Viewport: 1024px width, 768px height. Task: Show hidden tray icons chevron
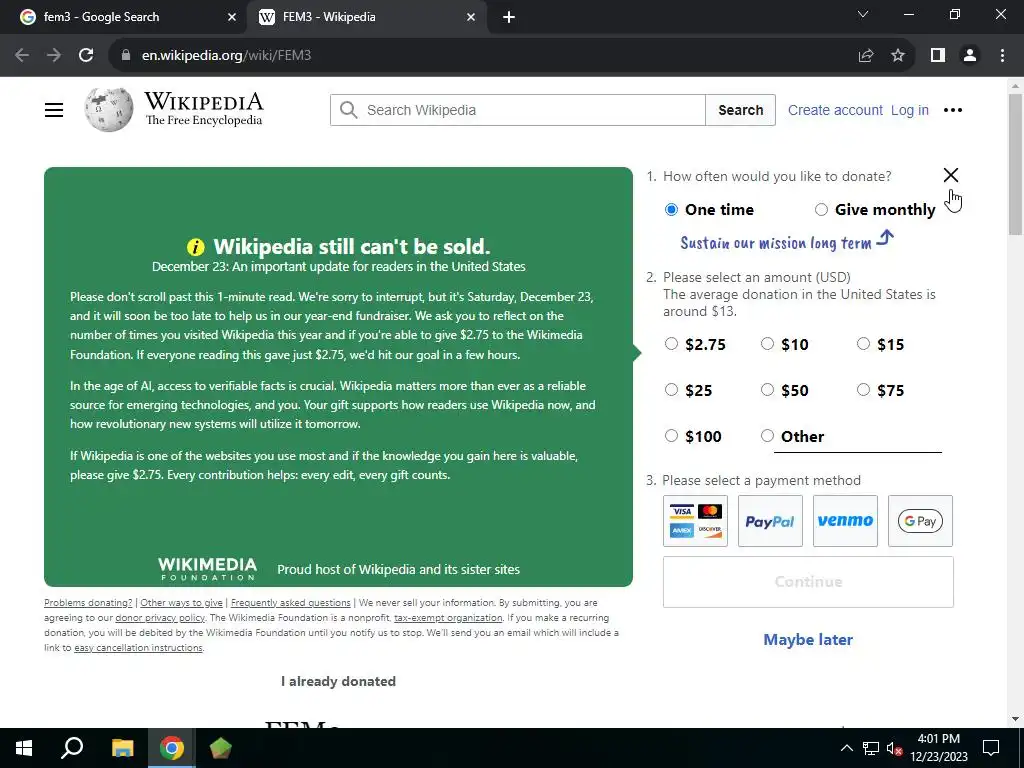pos(846,748)
